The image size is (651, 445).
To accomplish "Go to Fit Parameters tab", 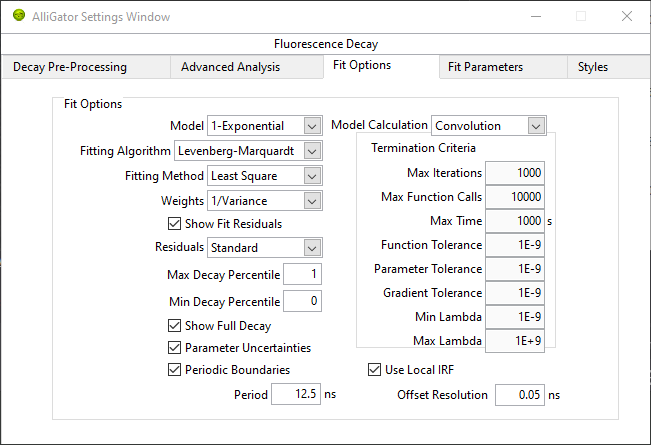I will [x=503, y=67].
